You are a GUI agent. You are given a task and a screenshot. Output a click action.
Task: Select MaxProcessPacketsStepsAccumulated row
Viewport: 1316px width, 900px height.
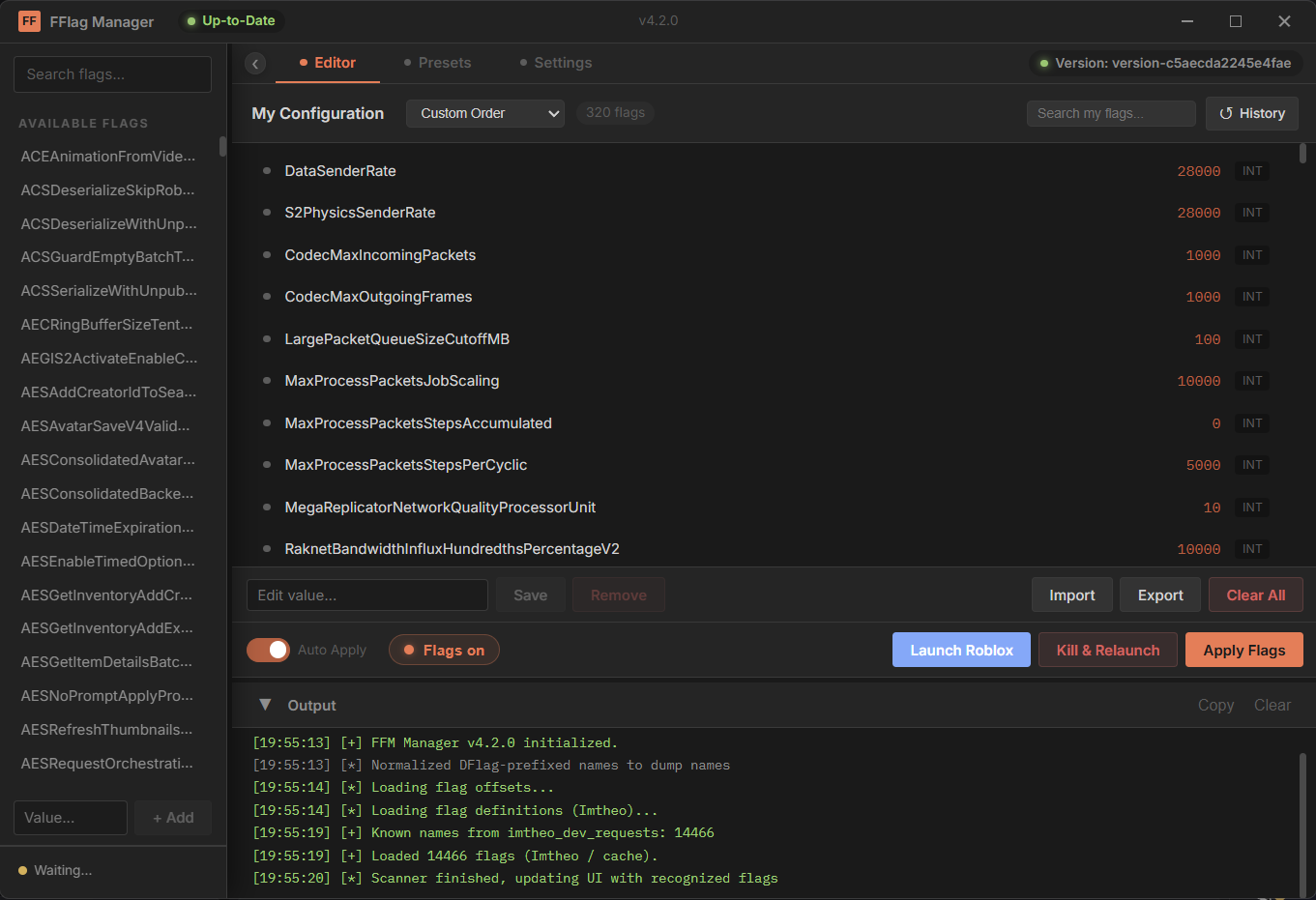point(766,423)
